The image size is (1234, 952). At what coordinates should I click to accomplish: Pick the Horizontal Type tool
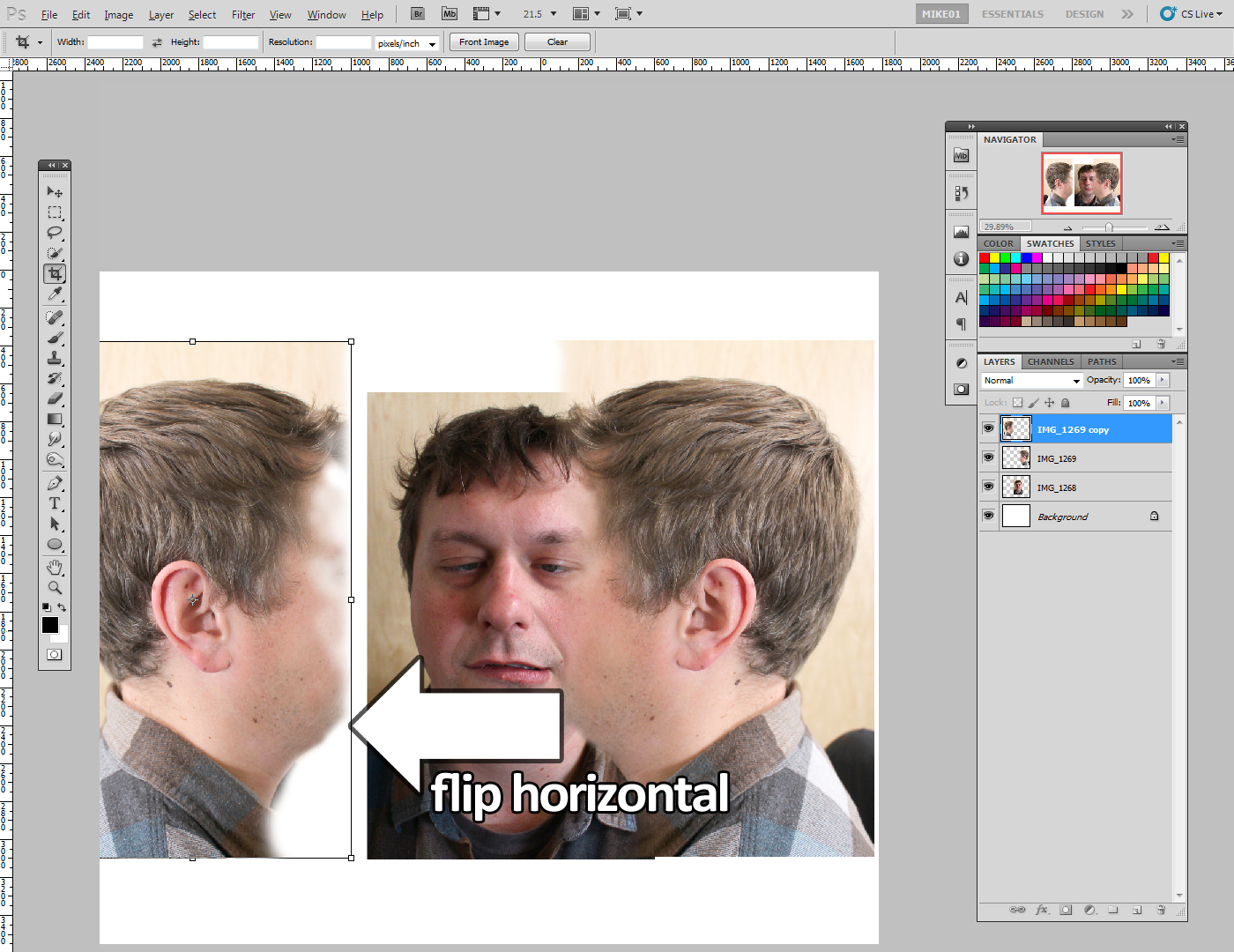(x=55, y=503)
